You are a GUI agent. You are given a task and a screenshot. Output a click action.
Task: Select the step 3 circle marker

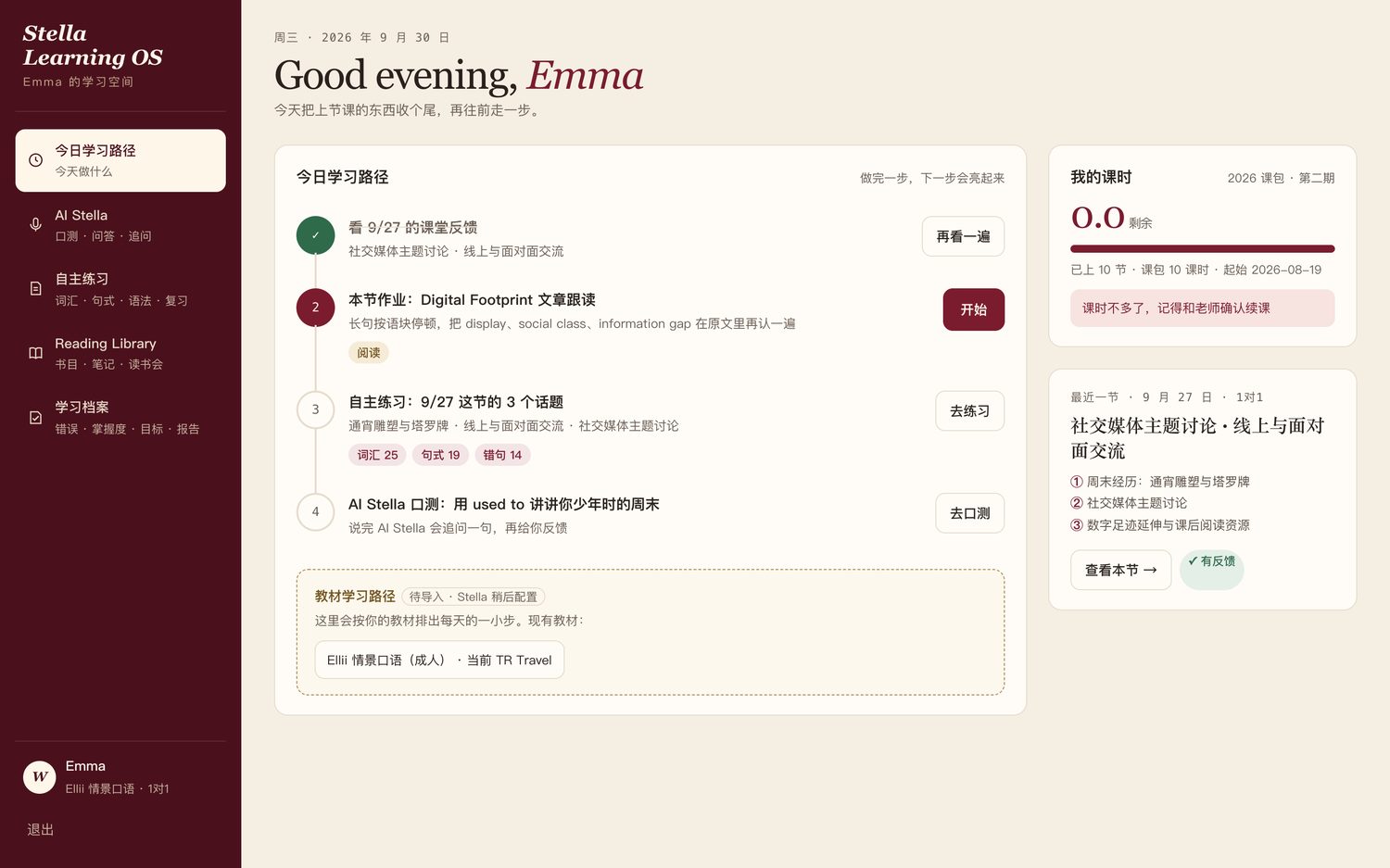click(315, 409)
